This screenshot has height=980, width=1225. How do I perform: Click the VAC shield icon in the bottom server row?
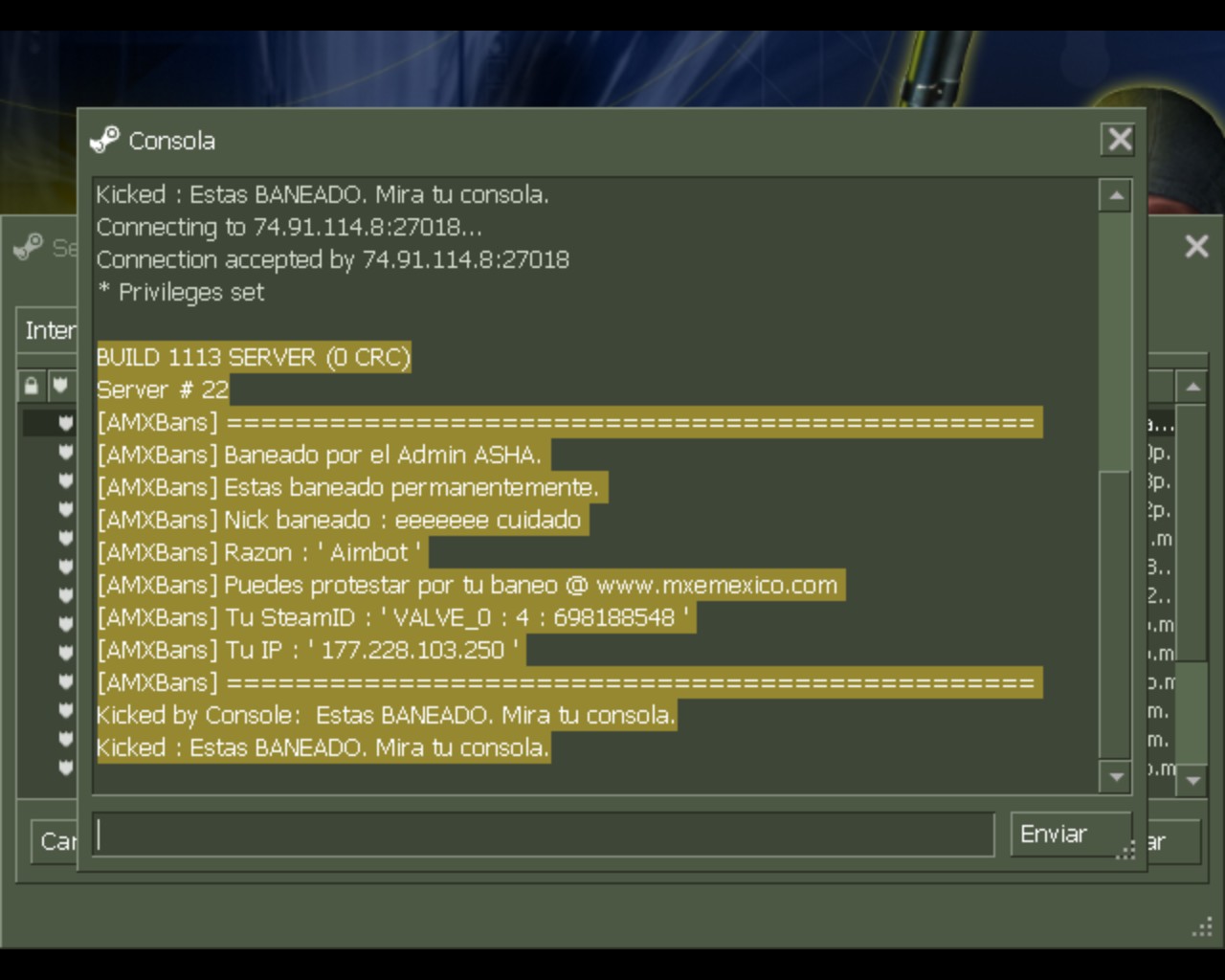pyautogui.click(x=66, y=767)
